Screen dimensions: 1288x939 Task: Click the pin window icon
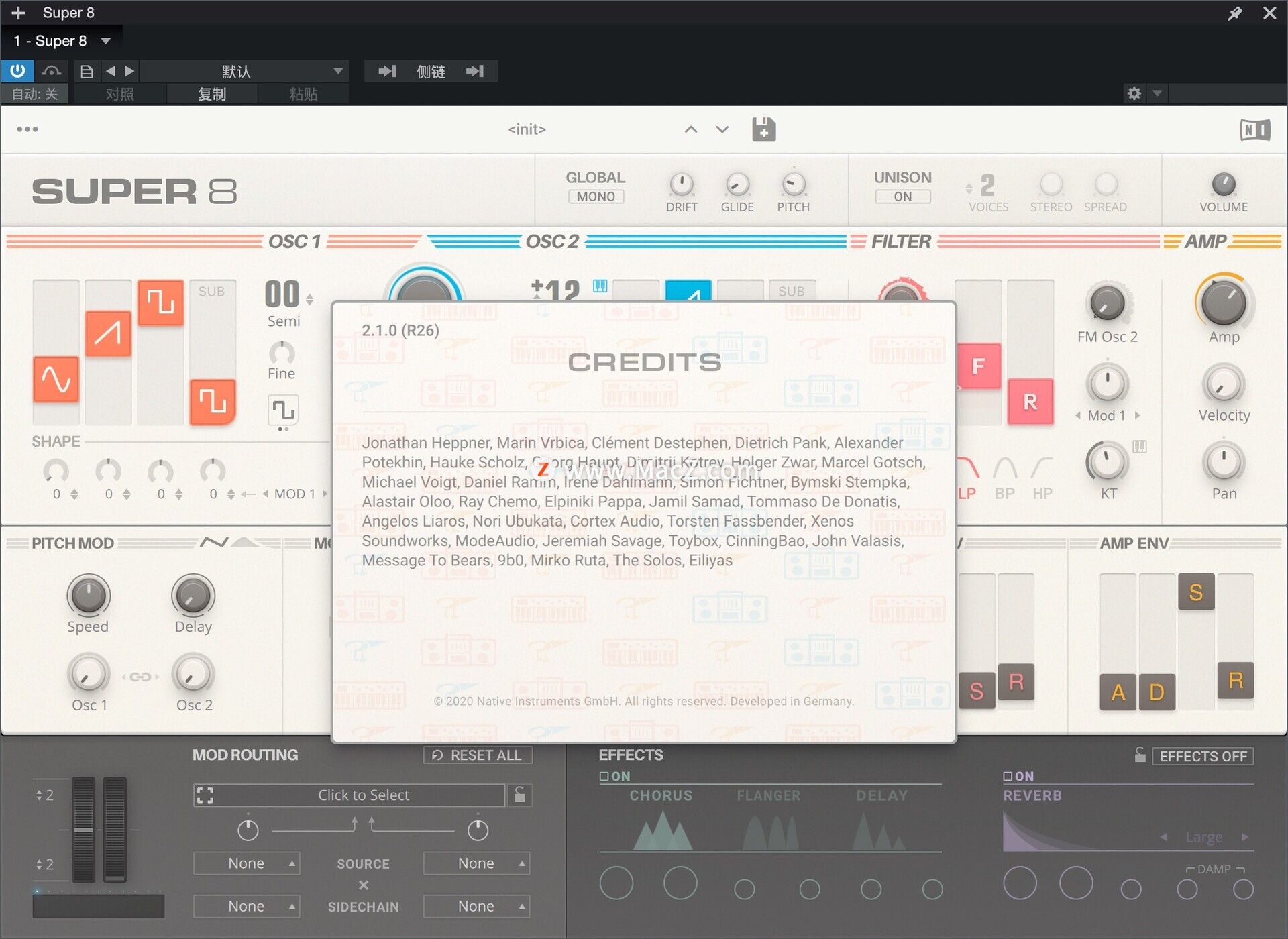[1235, 13]
